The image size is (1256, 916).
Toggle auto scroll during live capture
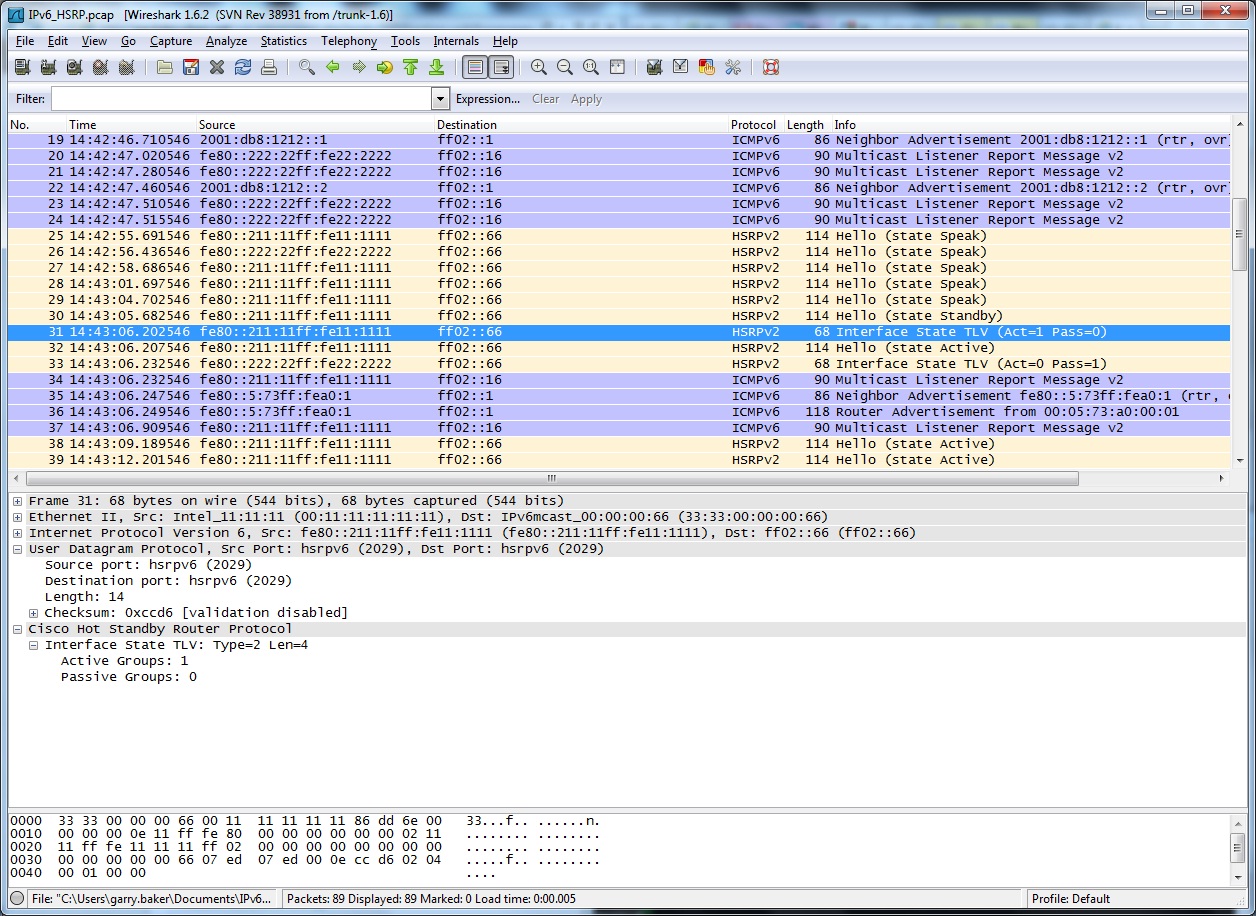tap(501, 67)
